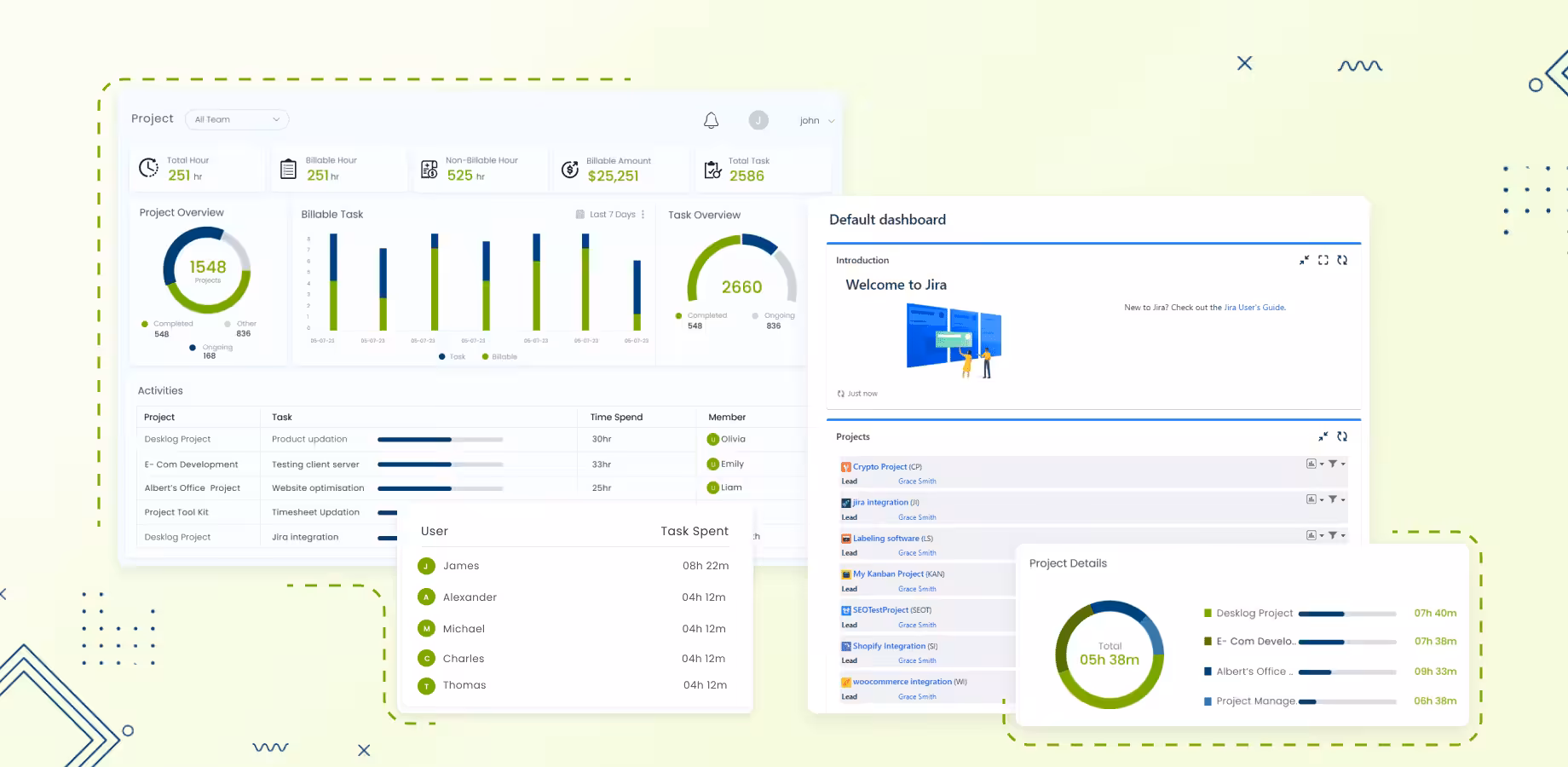Refresh the Projects gadget
This screenshot has width=1568, height=767.
coord(1342,437)
